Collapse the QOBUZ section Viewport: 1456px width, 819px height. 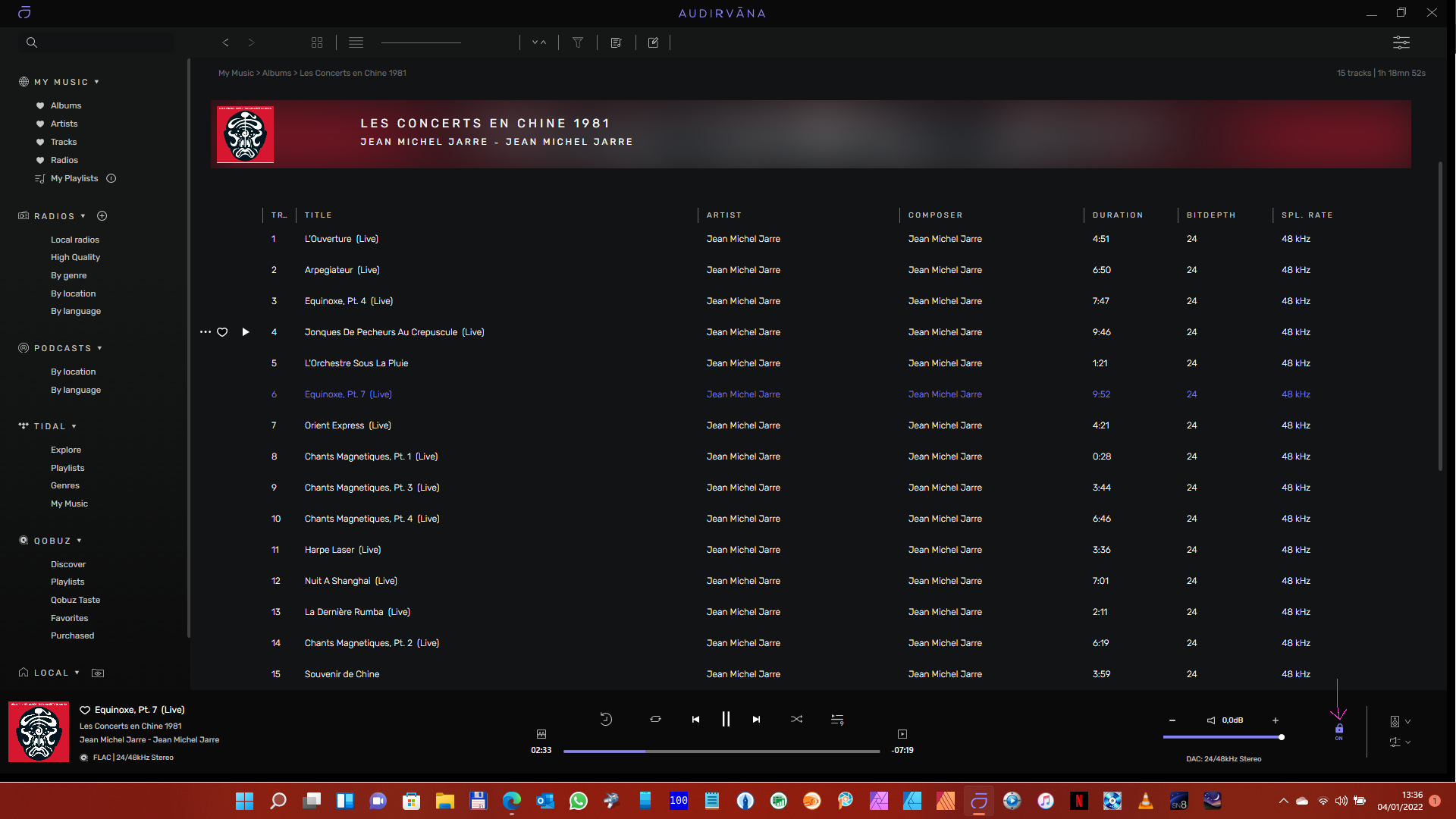pos(79,541)
